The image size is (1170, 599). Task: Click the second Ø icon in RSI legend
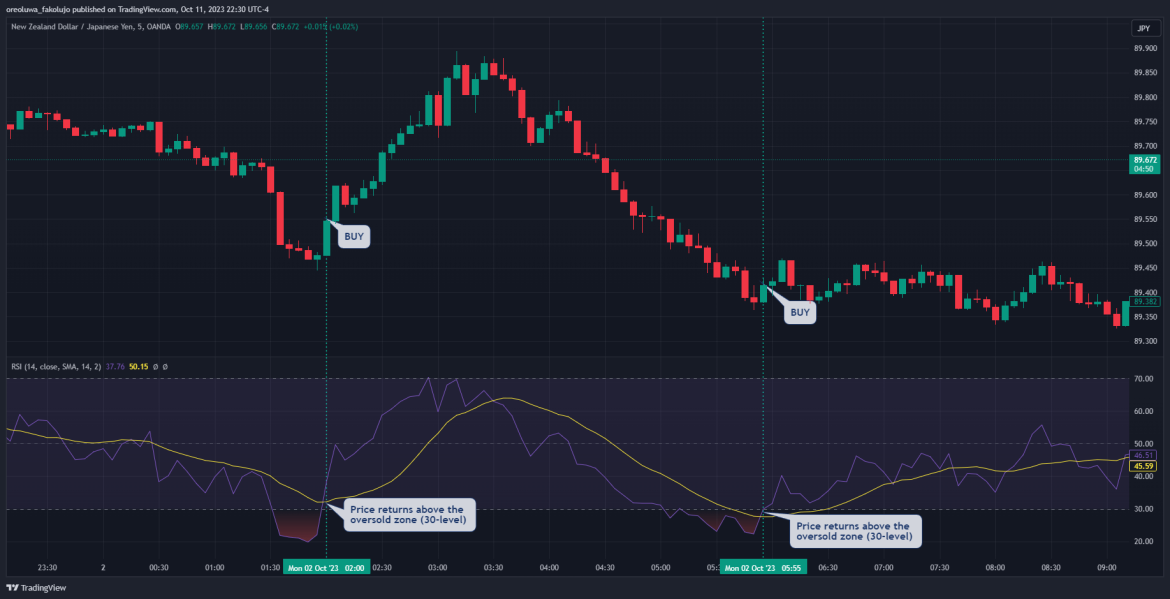166,366
